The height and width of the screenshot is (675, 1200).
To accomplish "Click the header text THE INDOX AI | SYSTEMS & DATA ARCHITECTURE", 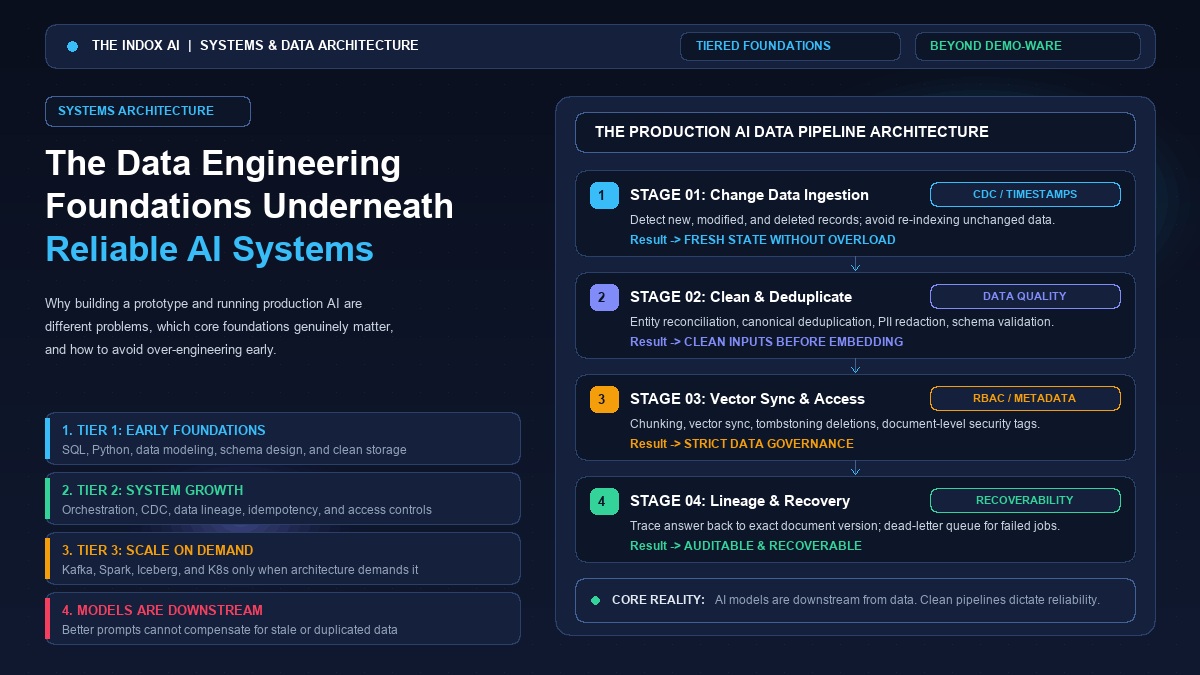I will [x=255, y=46].
